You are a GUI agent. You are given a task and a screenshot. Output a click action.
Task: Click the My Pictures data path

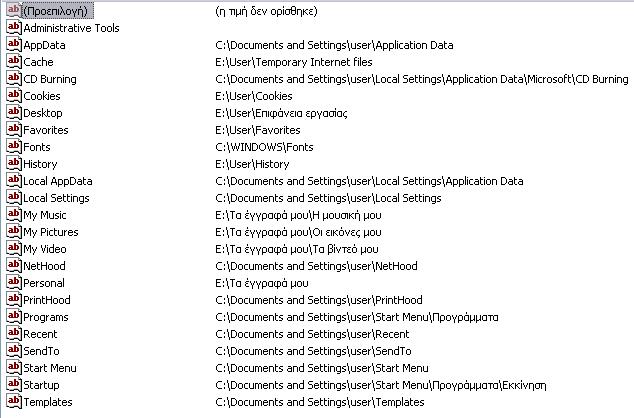click(x=298, y=232)
